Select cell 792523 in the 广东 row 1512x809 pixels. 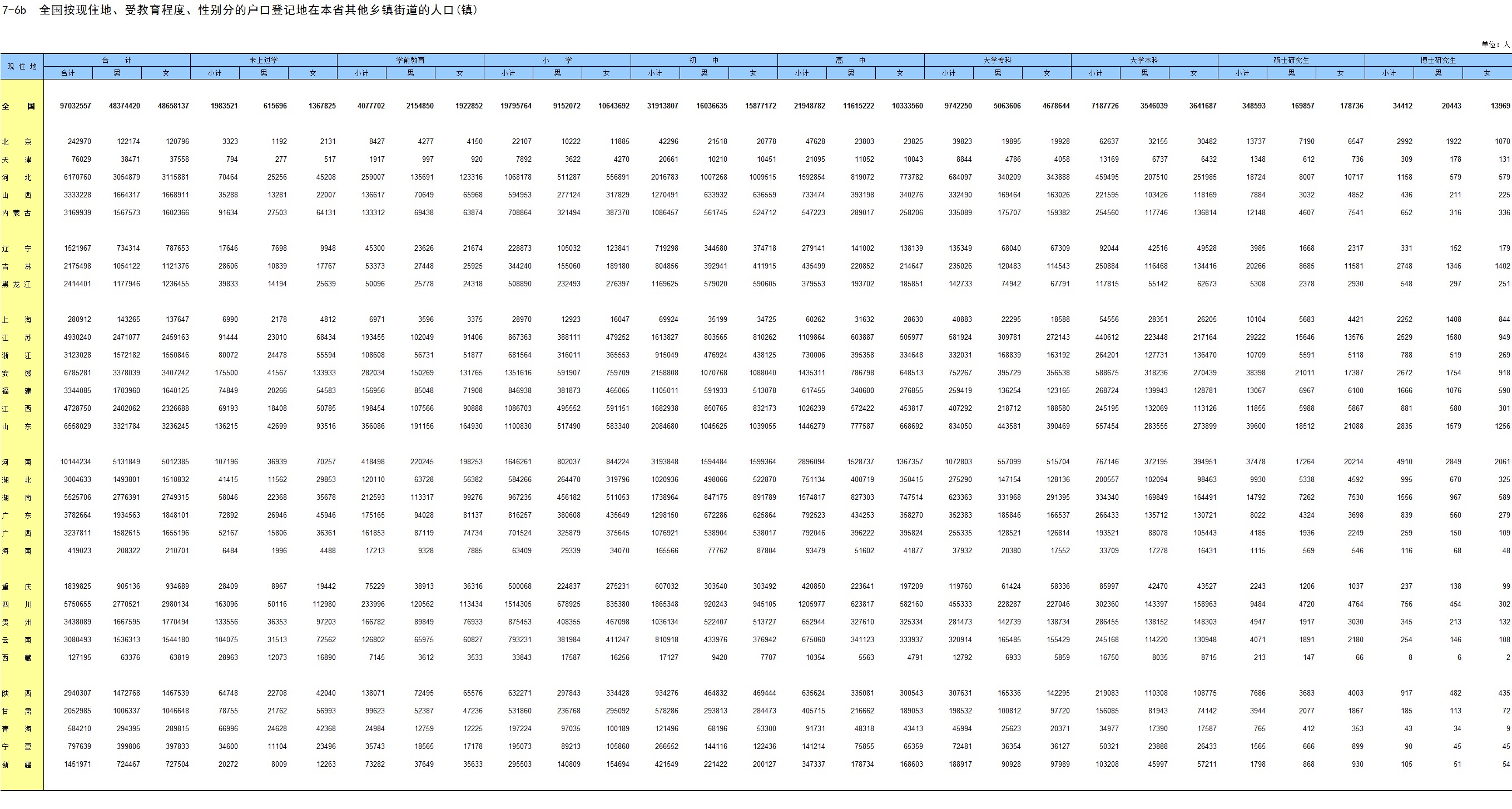813,515
